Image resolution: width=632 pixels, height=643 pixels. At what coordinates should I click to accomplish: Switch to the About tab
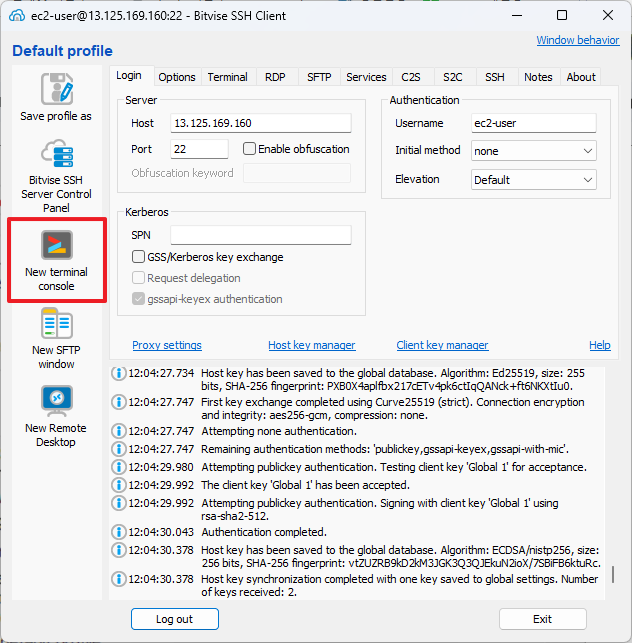click(x=581, y=77)
